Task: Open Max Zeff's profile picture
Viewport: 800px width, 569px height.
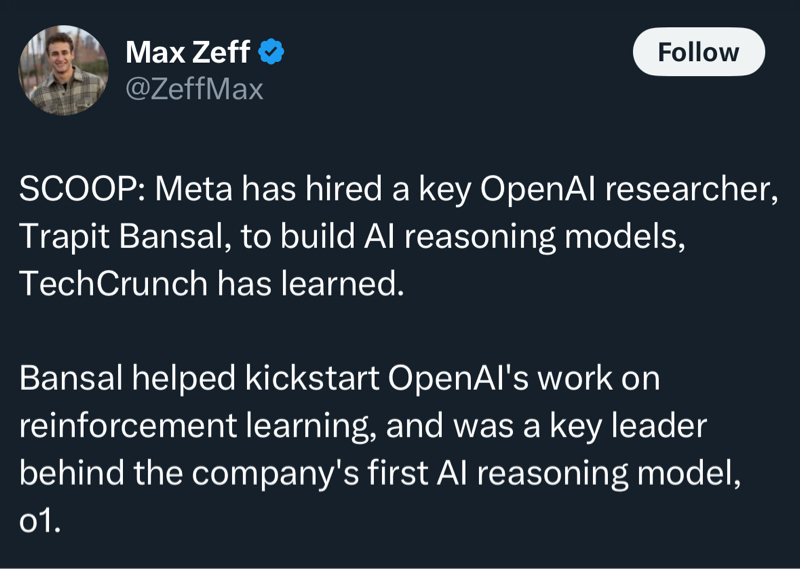Action: pyautogui.click(x=63, y=70)
